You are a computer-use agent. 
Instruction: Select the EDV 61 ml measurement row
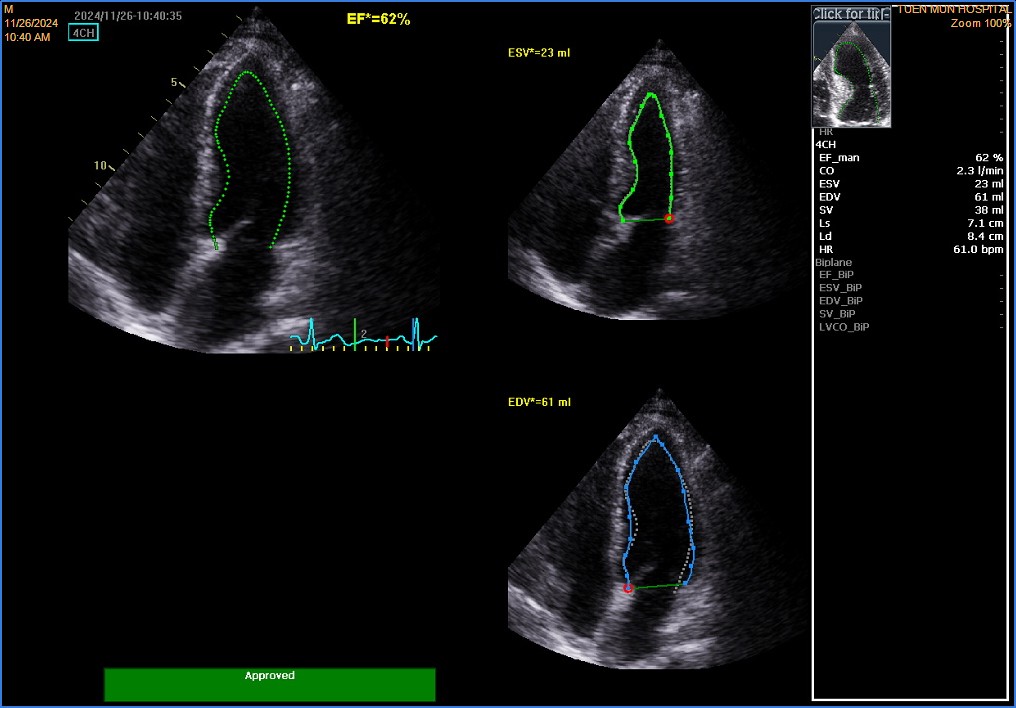coord(909,197)
